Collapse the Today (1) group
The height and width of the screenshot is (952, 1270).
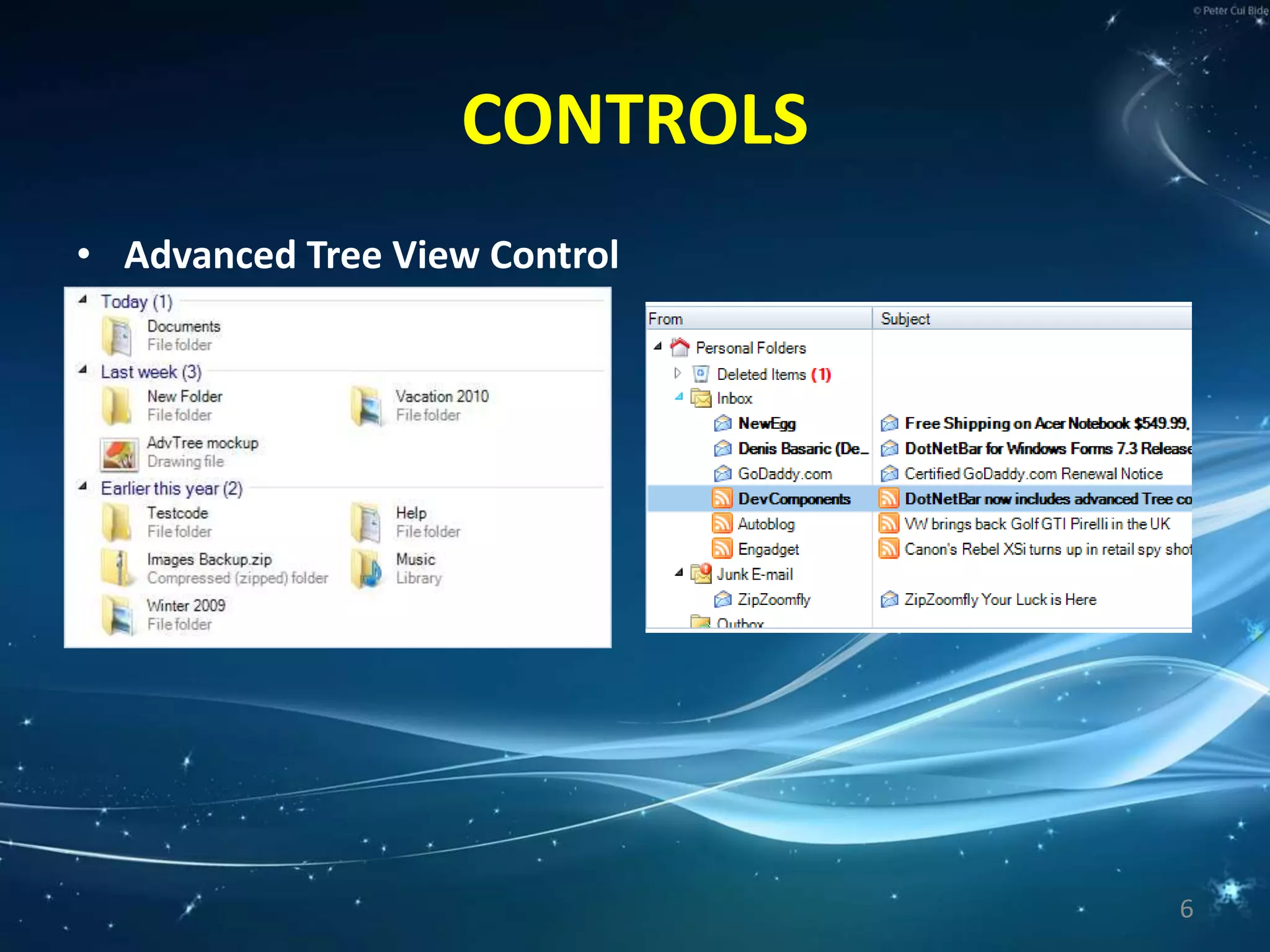[x=82, y=300]
